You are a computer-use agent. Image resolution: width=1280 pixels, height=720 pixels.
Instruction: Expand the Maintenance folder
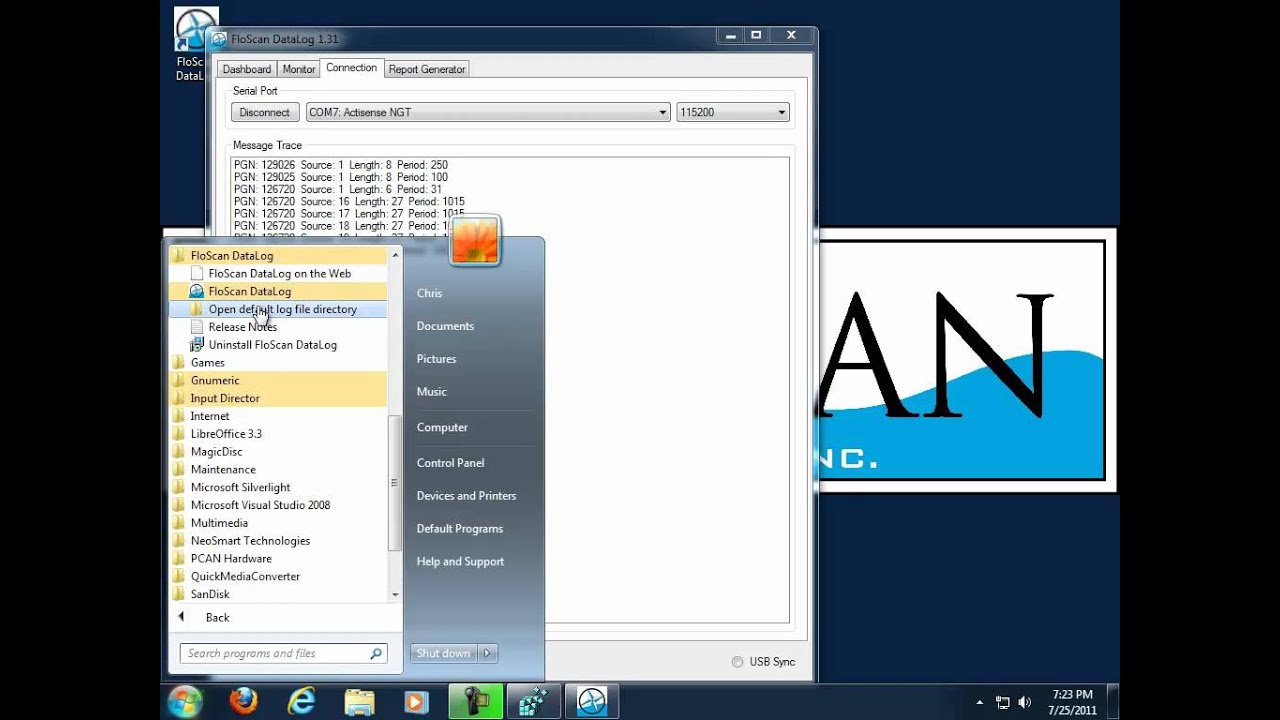[278, 470]
